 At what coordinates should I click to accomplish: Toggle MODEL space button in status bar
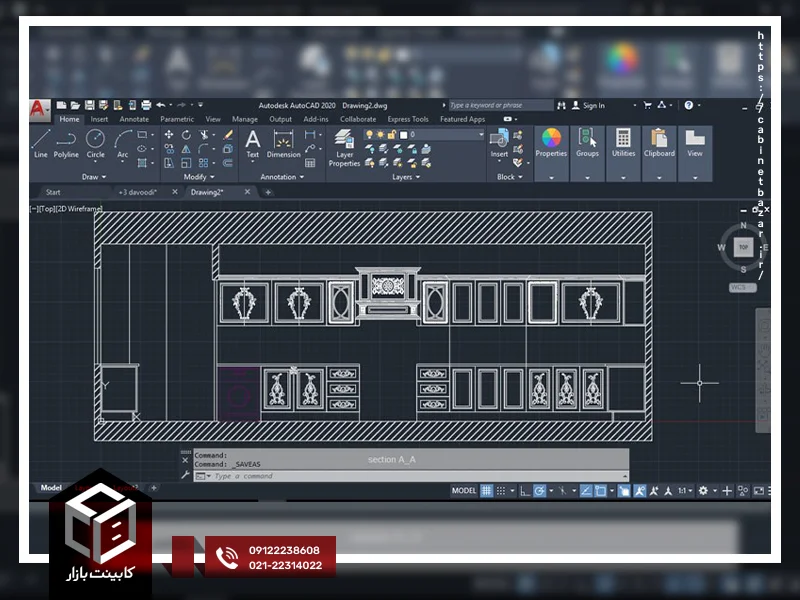[x=464, y=491]
